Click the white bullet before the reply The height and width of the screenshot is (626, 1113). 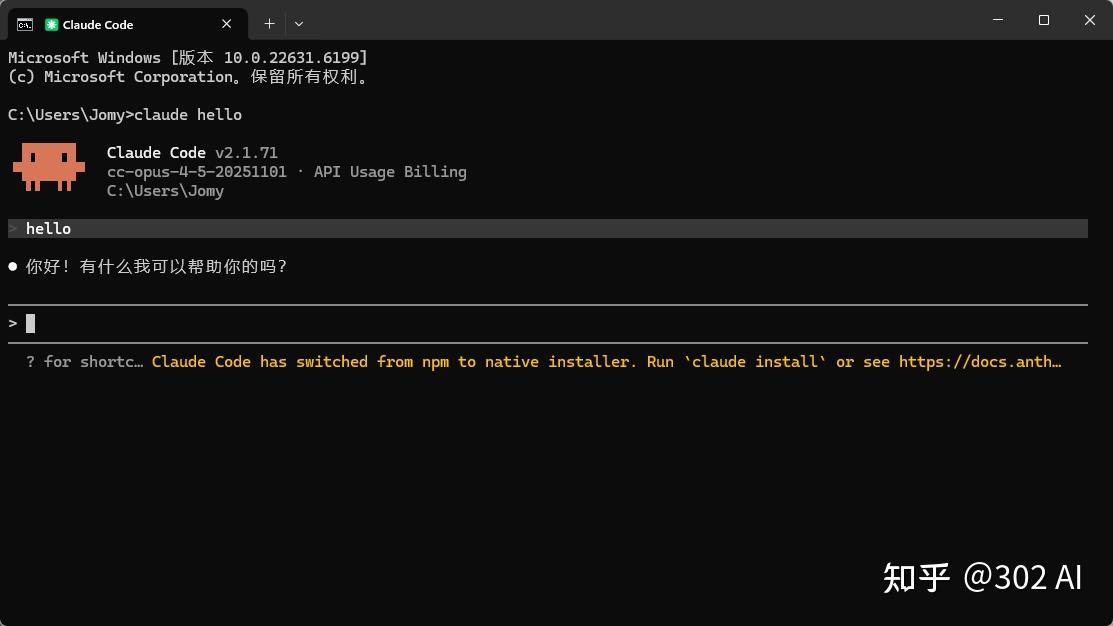tap(13, 267)
